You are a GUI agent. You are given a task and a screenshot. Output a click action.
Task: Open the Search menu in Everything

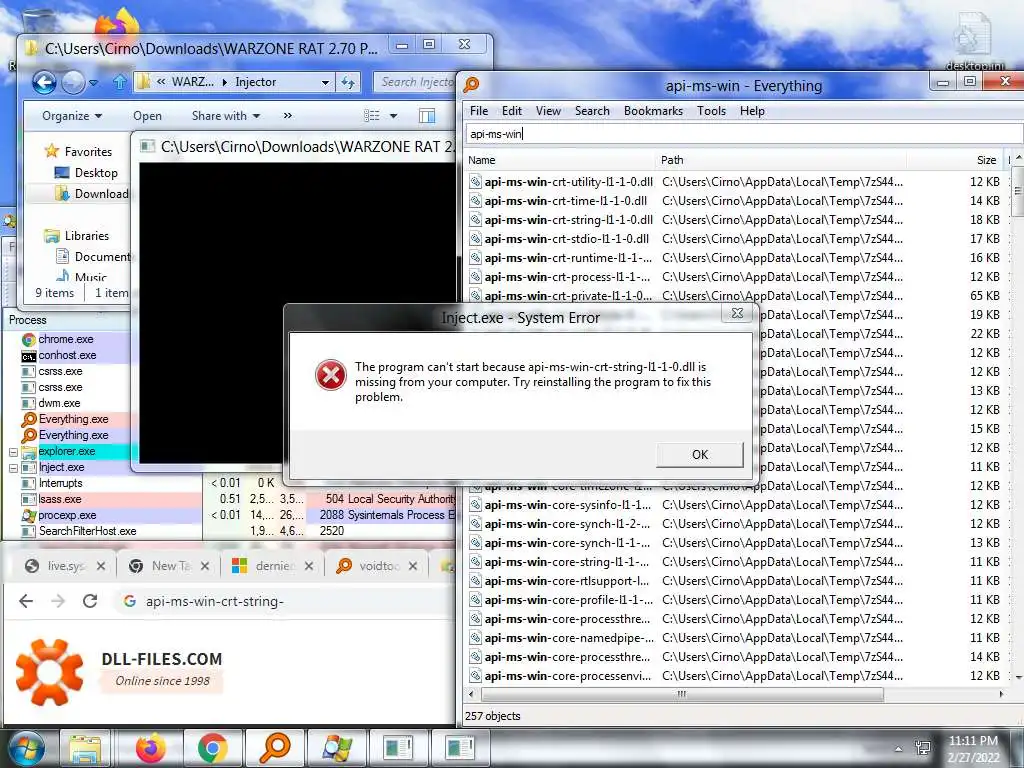(592, 111)
